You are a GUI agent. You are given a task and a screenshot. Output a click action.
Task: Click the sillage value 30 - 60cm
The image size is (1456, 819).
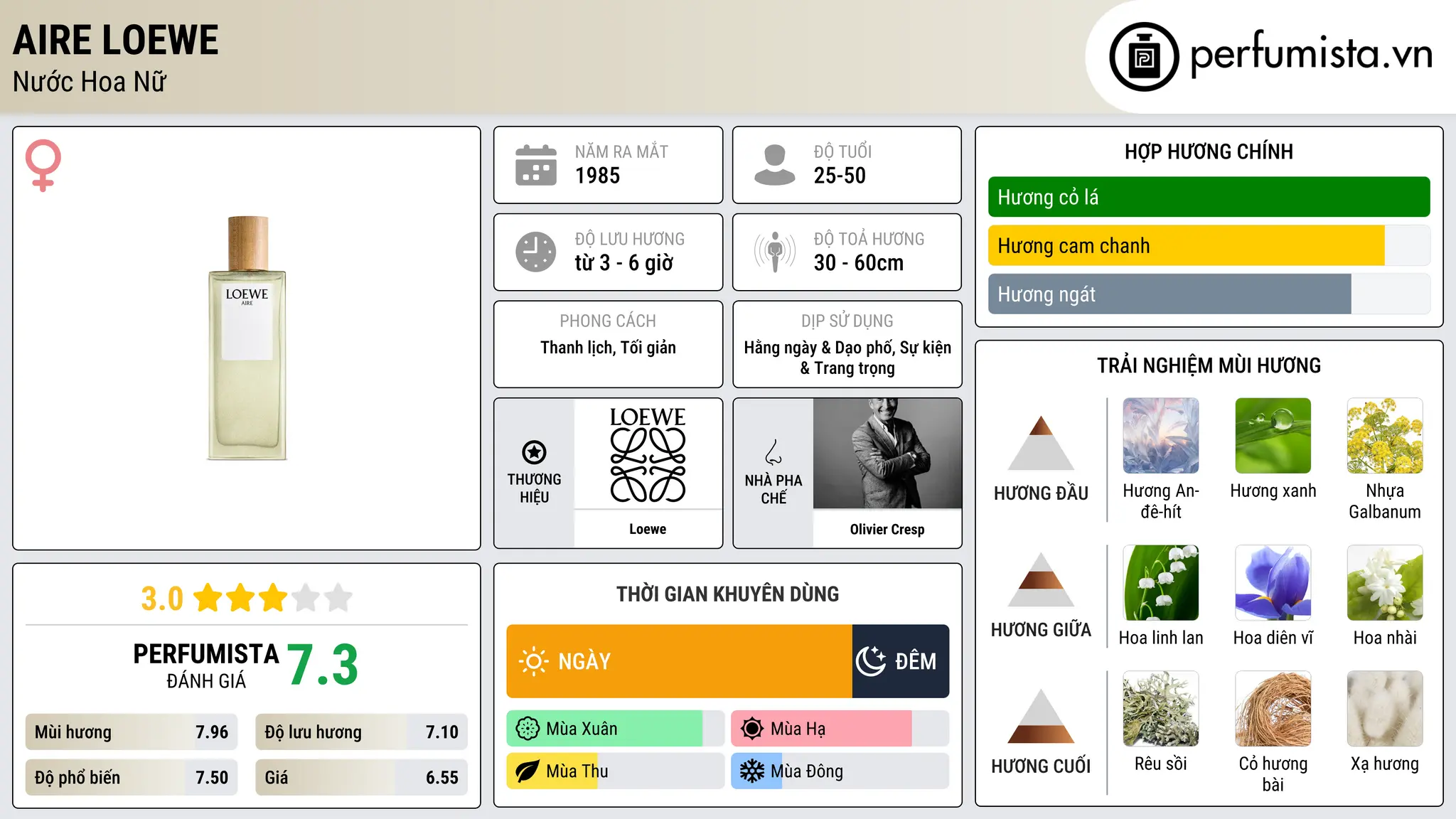(859, 263)
